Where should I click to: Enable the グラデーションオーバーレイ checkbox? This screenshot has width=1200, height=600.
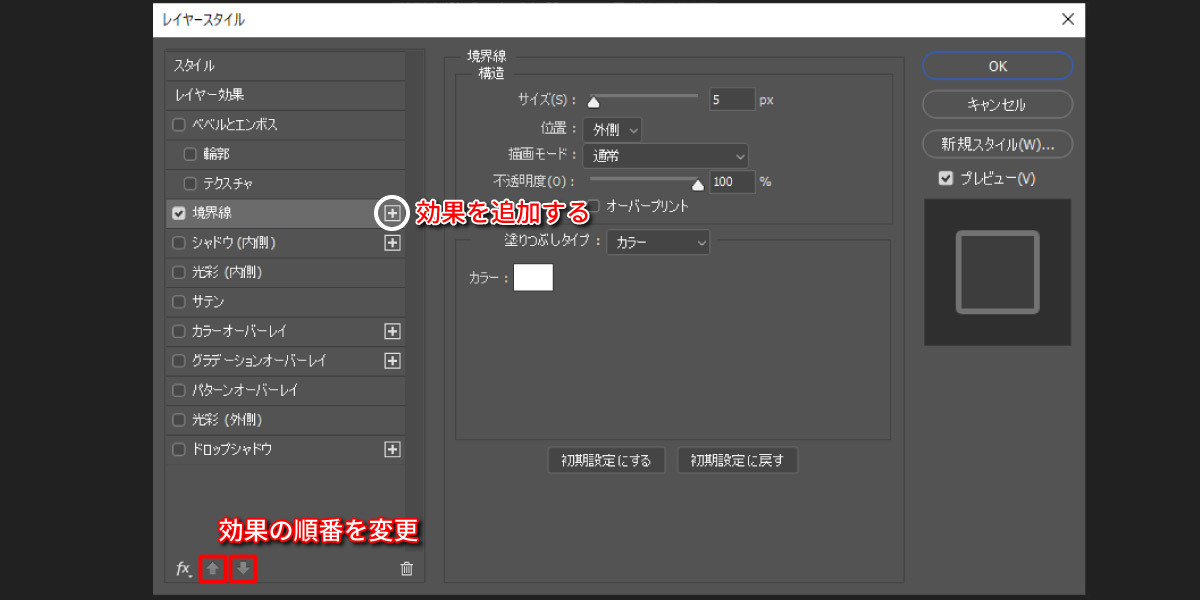coord(179,360)
